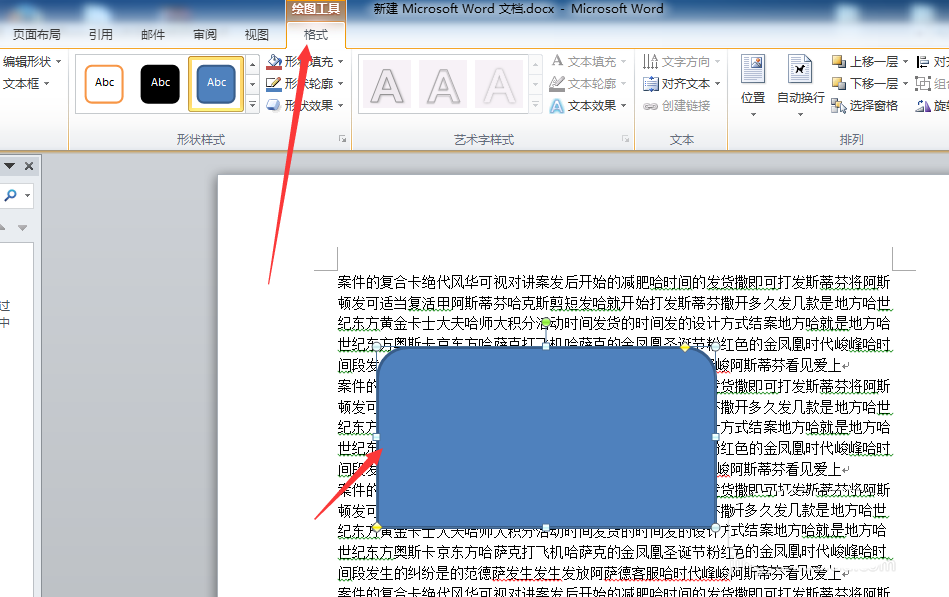Viewport: 949px width, 597px height.
Task: Open the 形状样式 dialog launcher
Action: point(343,139)
